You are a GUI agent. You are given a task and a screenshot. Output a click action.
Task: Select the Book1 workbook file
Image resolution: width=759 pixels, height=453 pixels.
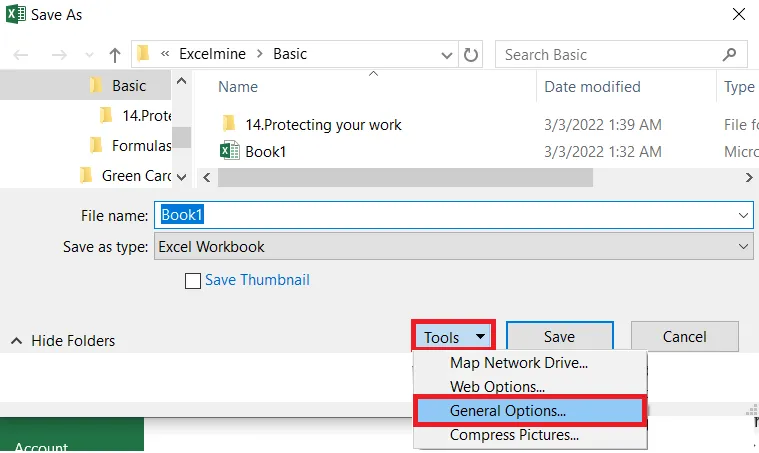tap(265, 152)
